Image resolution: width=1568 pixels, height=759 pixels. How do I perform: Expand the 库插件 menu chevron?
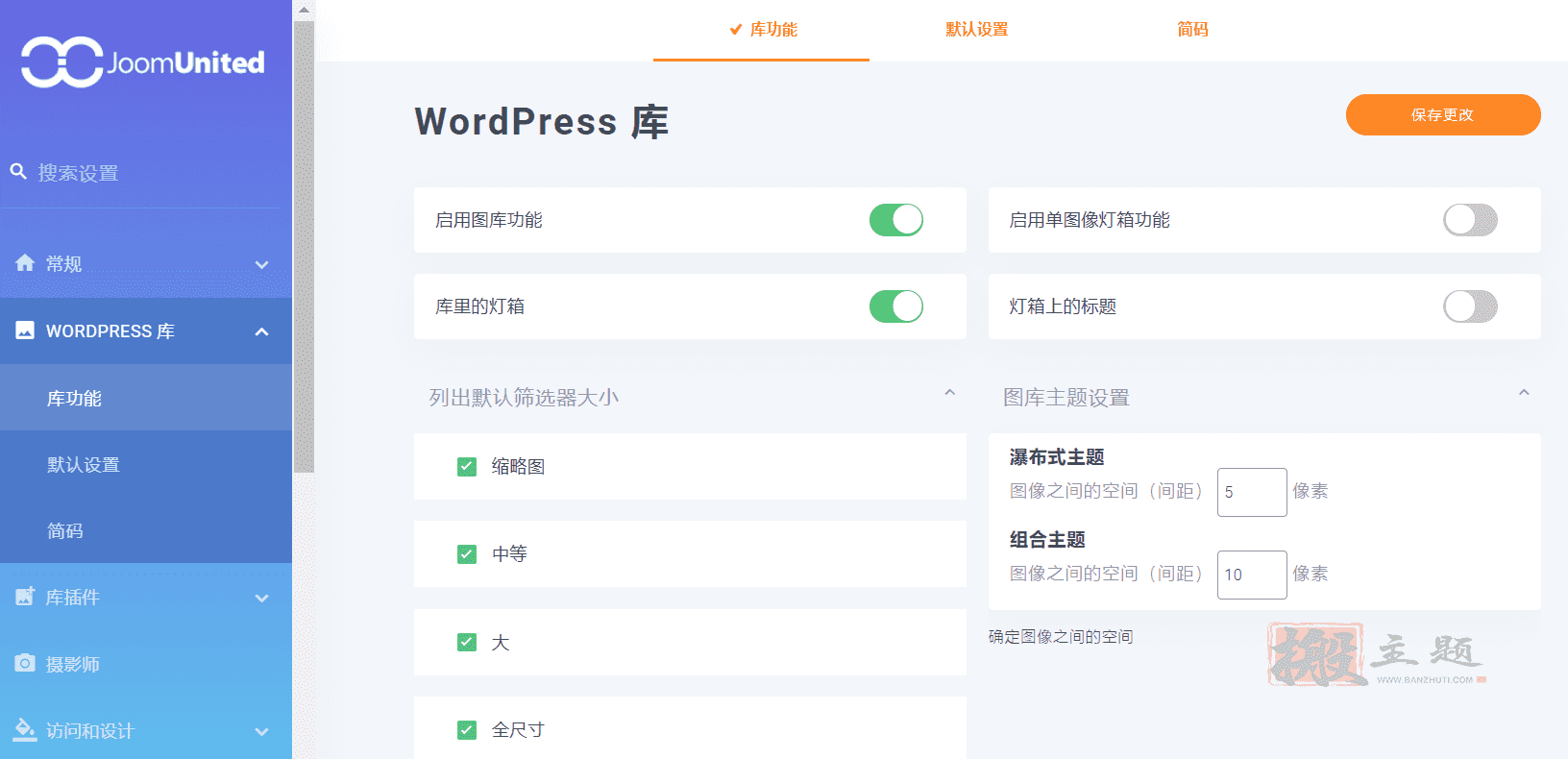pyautogui.click(x=261, y=598)
